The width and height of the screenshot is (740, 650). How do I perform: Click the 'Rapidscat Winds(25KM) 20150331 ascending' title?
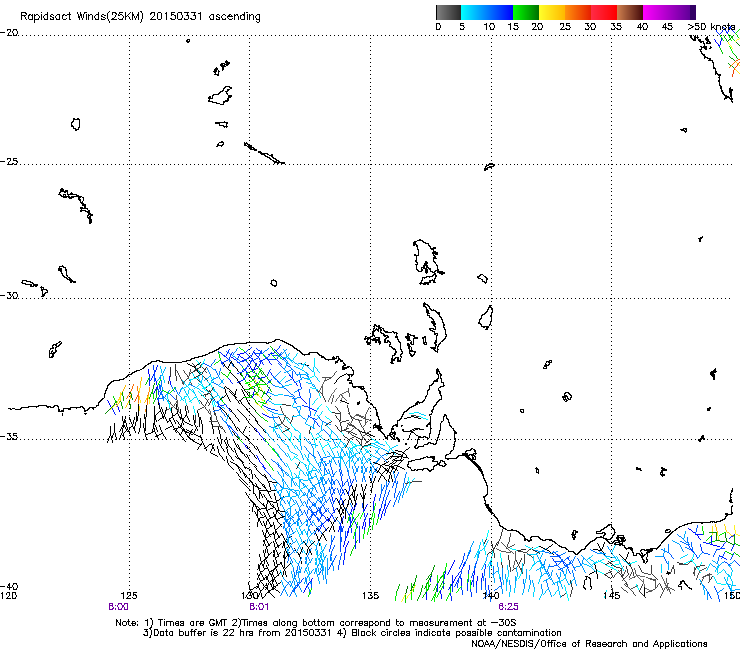pyautogui.click(x=140, y=17)
